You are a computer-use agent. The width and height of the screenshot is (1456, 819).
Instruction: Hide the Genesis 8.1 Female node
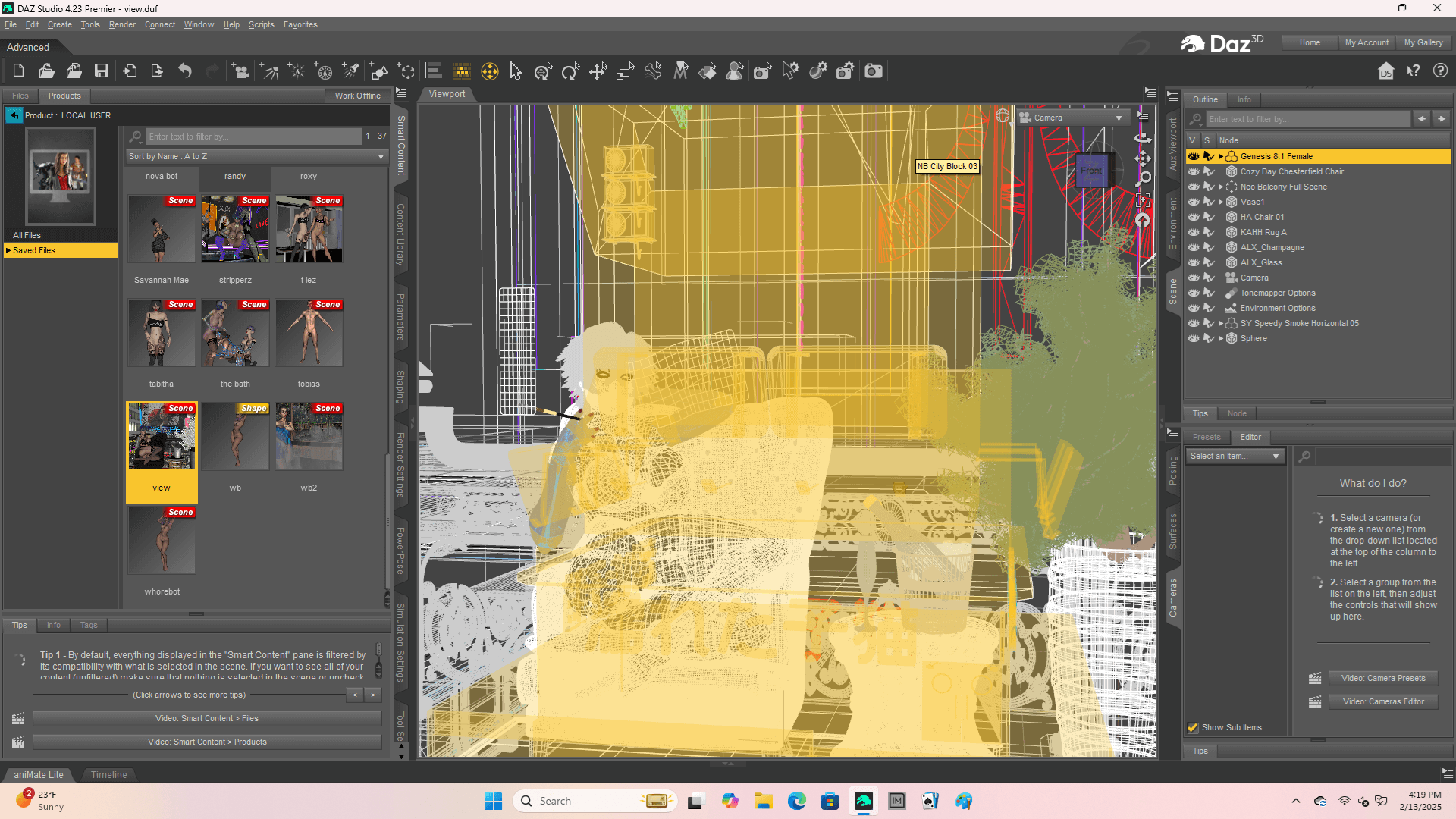1194,156
